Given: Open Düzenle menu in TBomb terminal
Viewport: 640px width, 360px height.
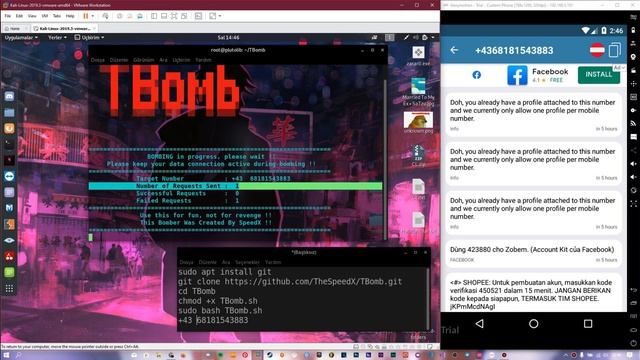Looking at the screenshot, I should 119,60.
